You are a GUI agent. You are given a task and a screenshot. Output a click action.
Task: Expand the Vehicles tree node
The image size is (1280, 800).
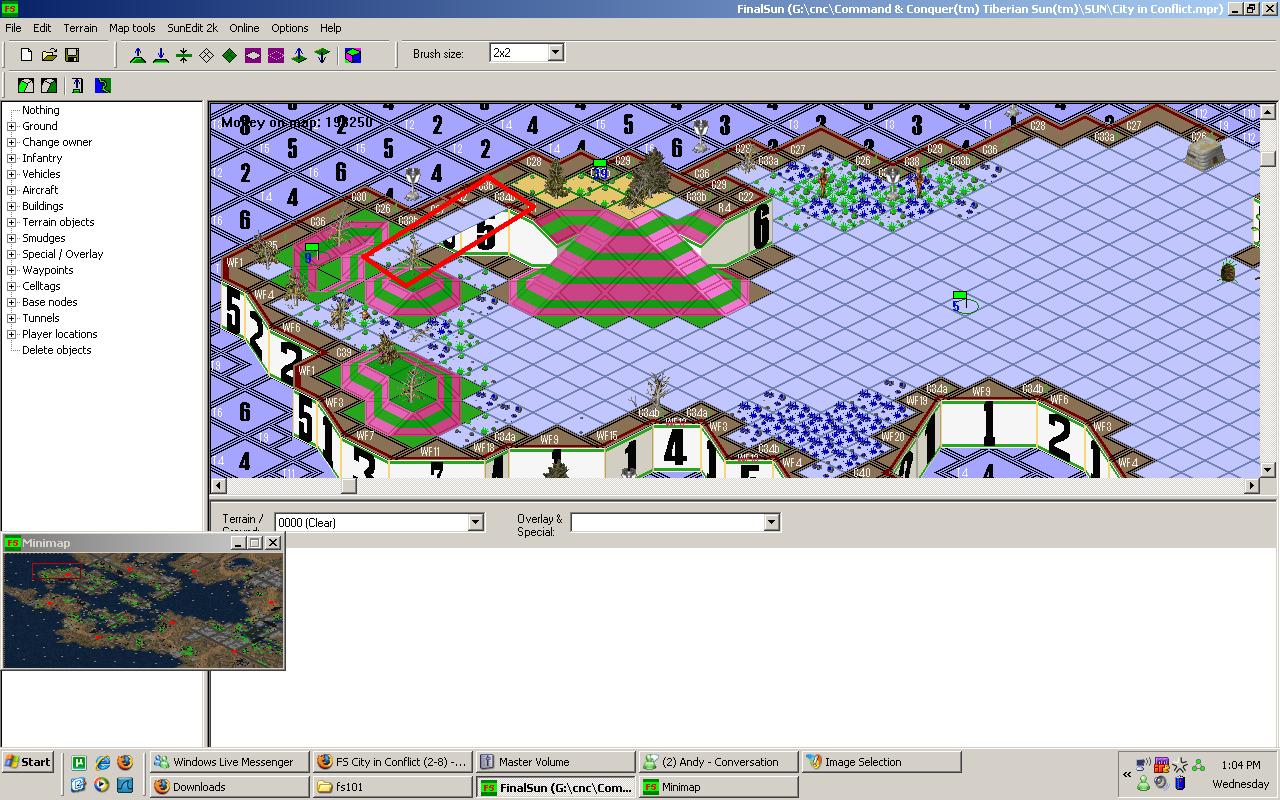pos(12,174)
